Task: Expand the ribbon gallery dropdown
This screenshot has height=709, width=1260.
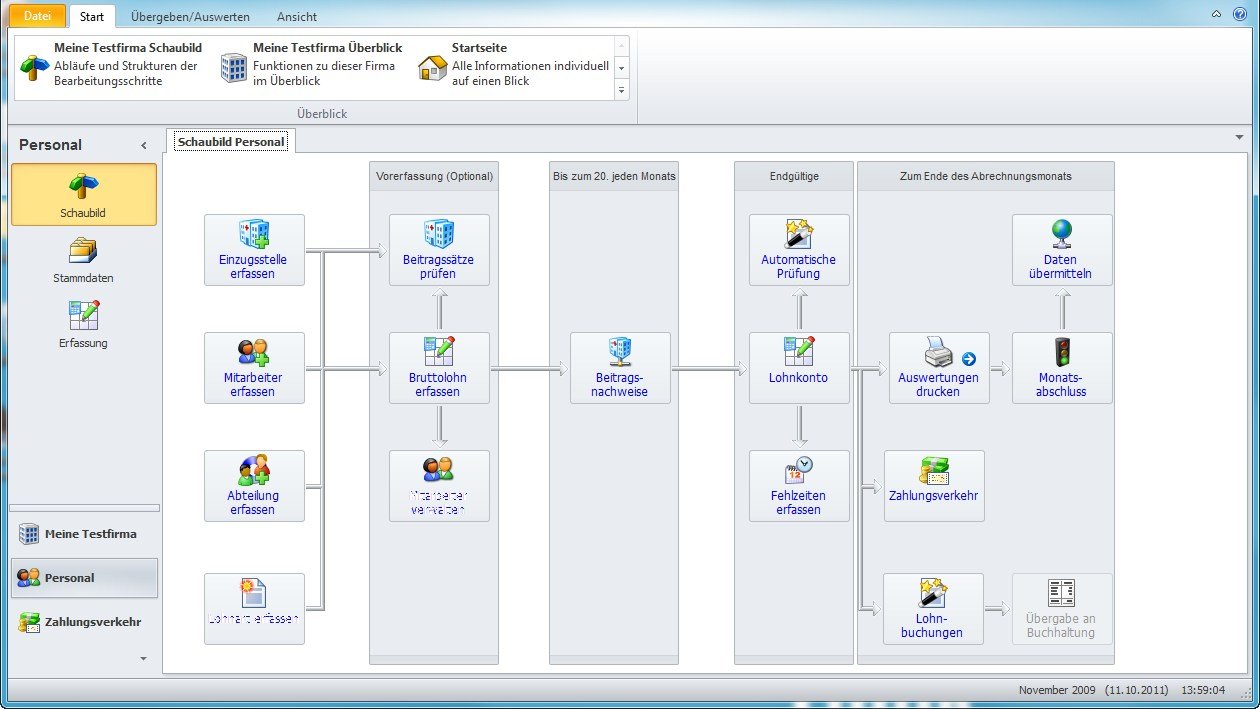Action: 621,90
